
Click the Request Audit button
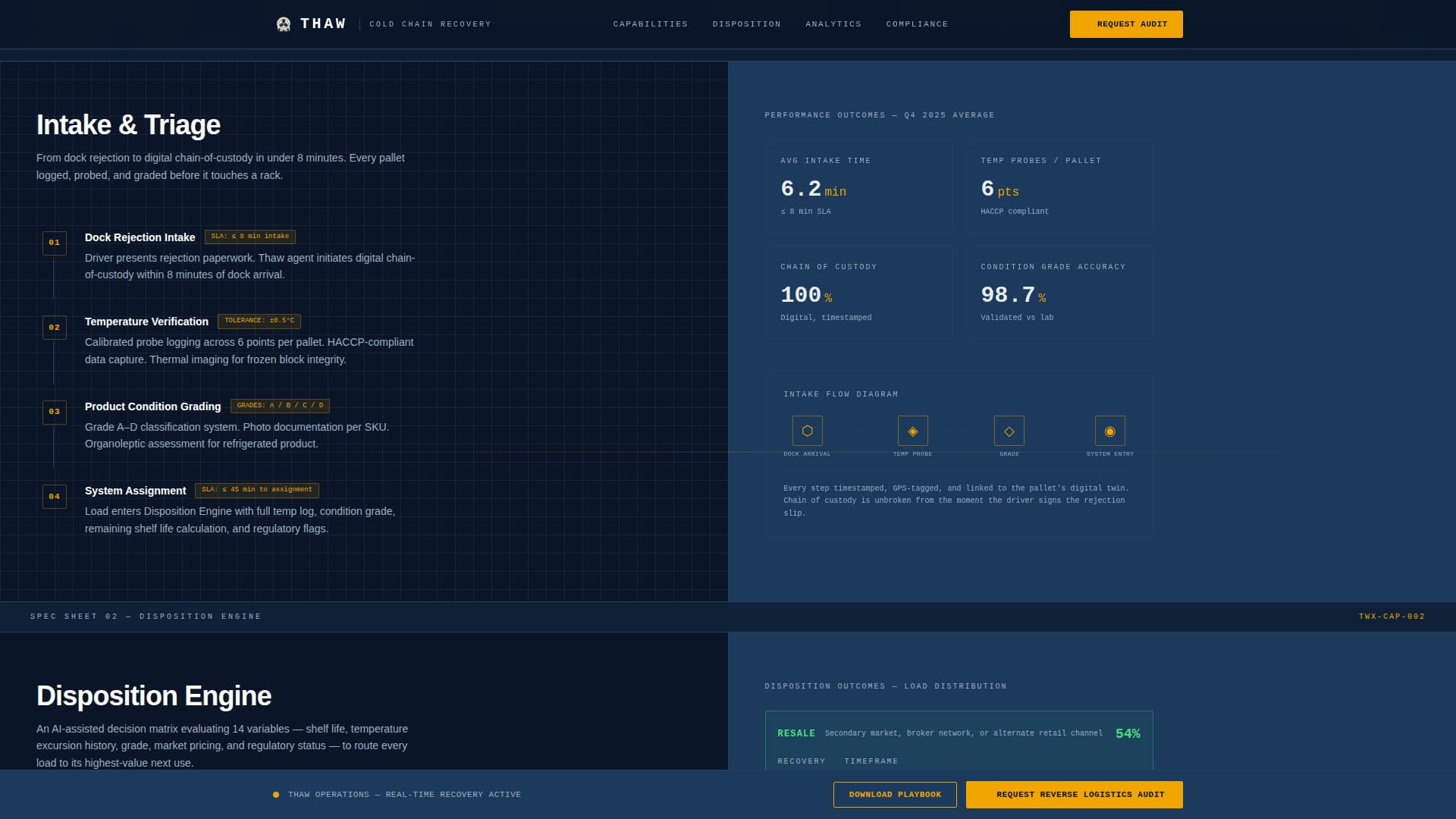tap(1126, 24)
